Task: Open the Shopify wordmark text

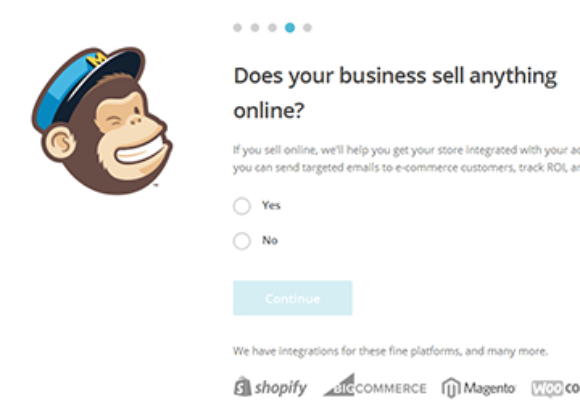Action: tap(281, 388)
